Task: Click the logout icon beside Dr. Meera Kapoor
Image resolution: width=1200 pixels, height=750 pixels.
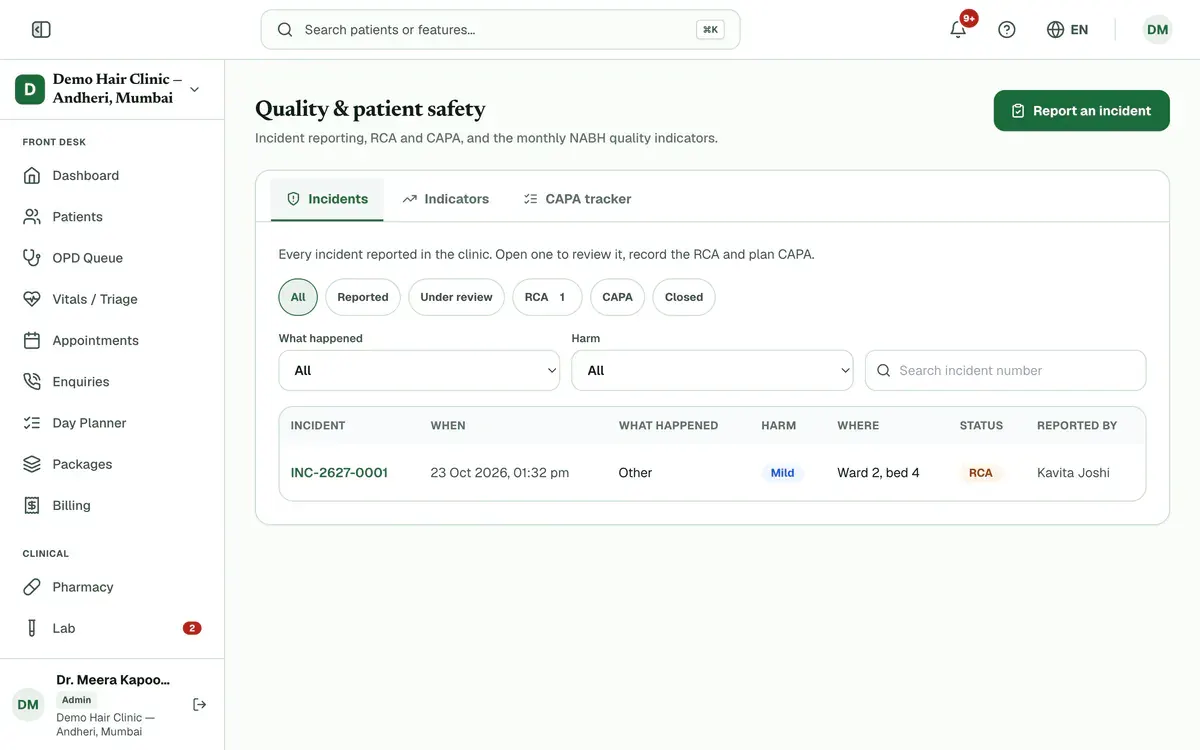Action: (200, 705)
